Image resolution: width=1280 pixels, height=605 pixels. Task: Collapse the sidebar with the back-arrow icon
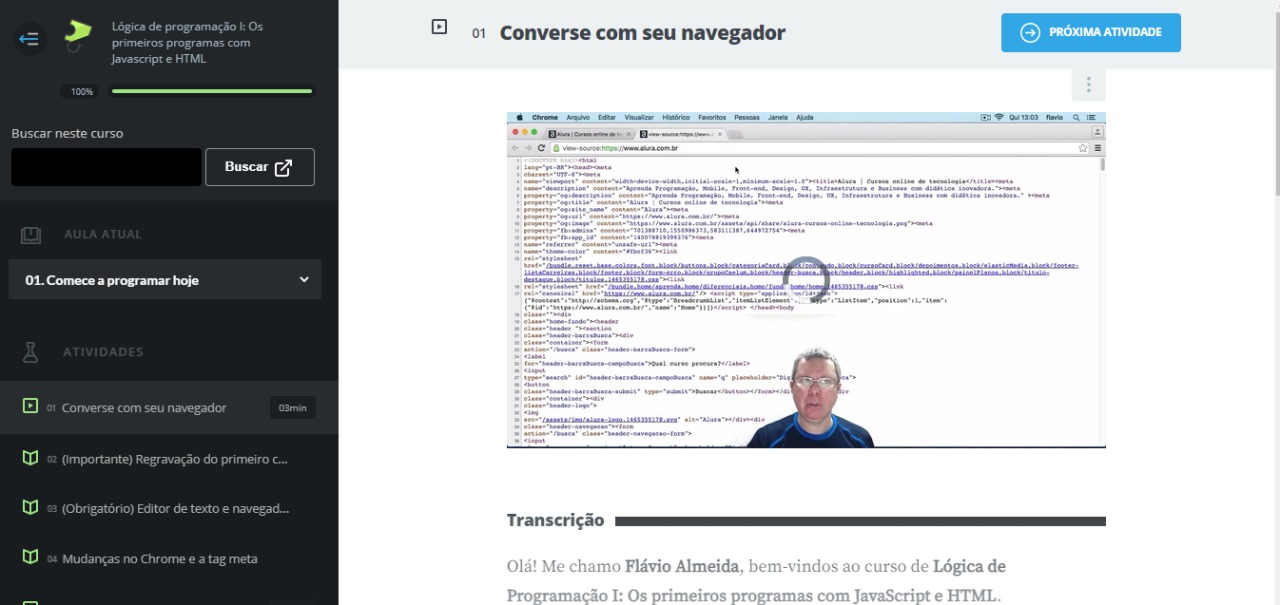(30, 39)
